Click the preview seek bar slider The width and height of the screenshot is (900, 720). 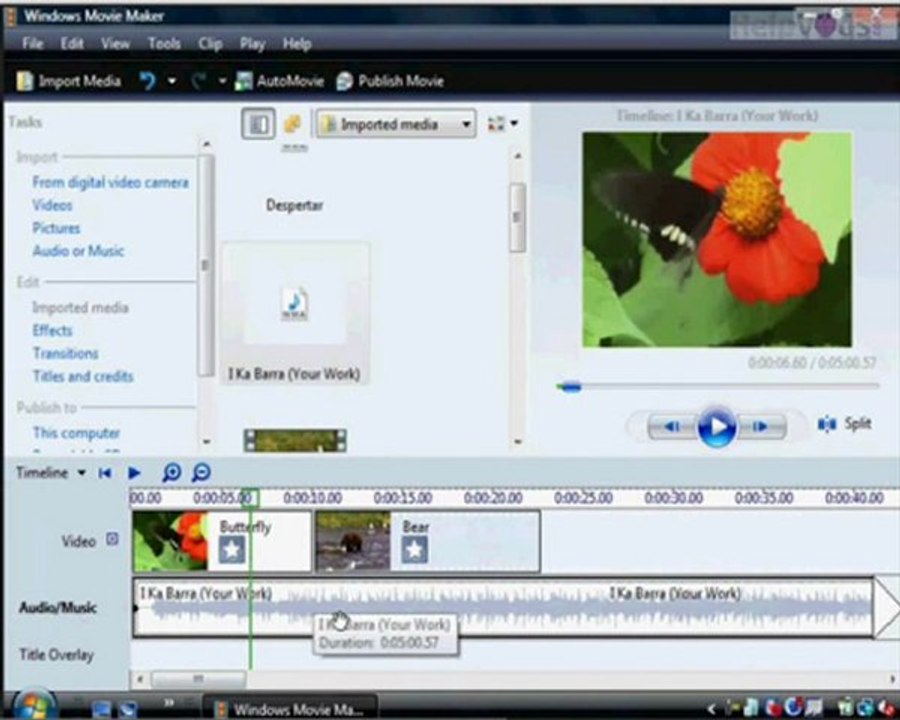point(569,388)
